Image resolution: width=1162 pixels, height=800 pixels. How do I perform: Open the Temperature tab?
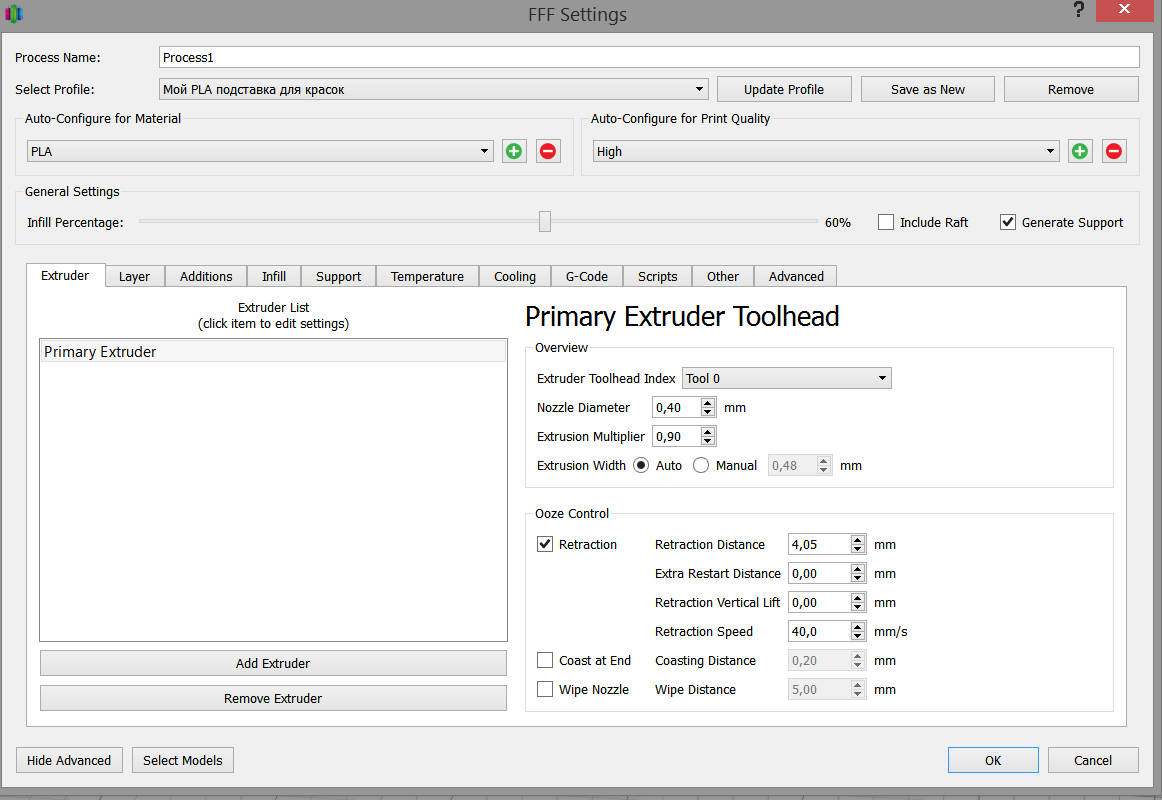click(427, 277)
